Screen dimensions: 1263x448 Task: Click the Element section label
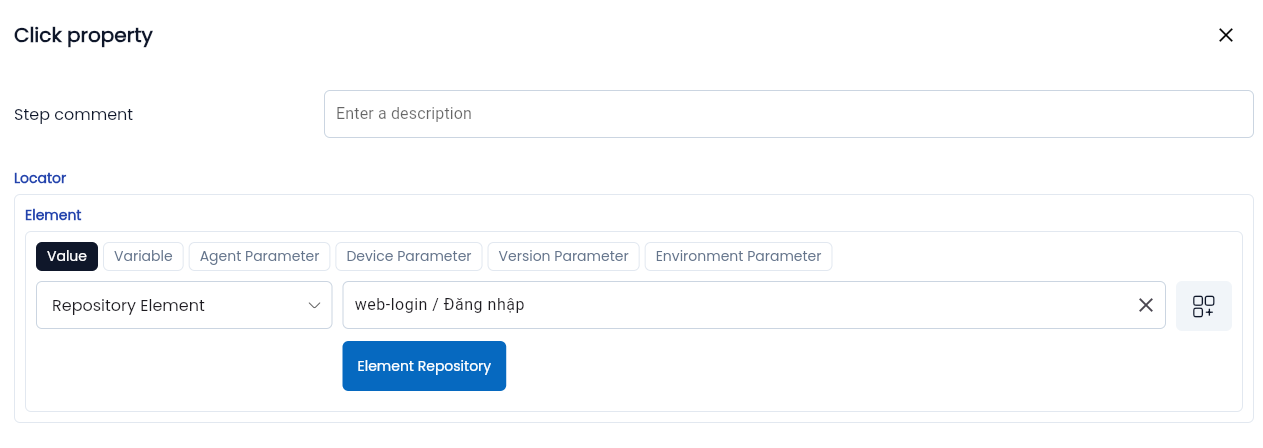53,215
